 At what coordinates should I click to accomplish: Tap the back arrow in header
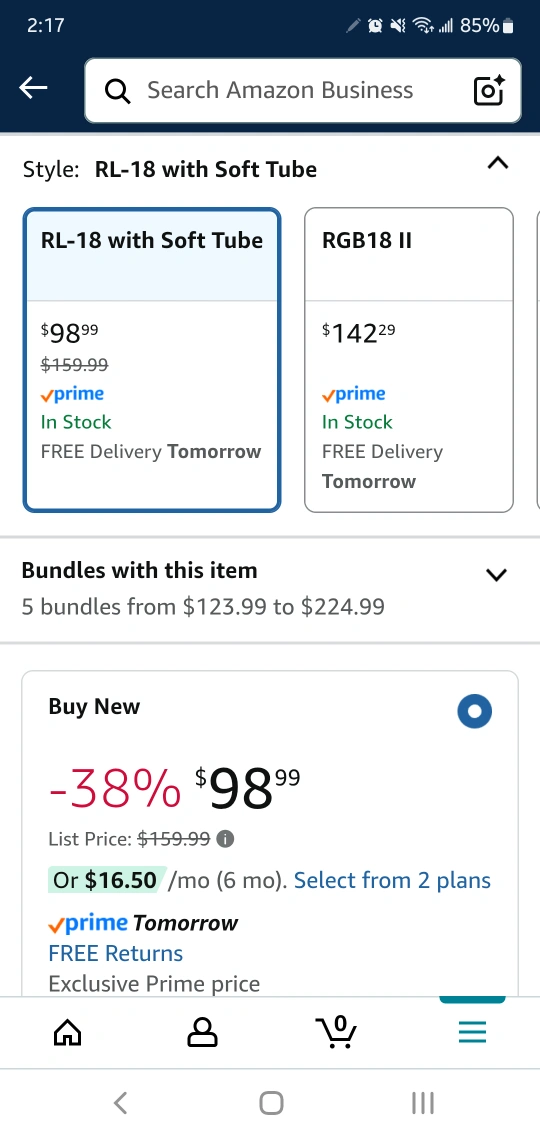point(33,89)
